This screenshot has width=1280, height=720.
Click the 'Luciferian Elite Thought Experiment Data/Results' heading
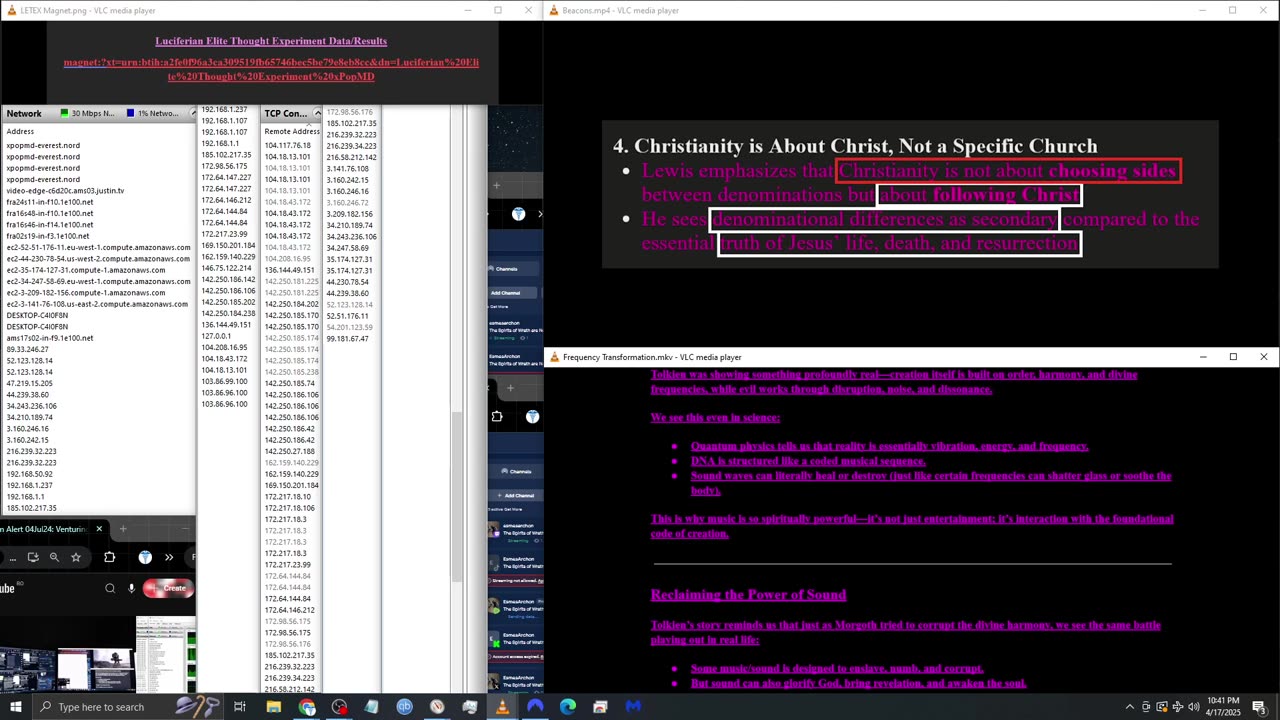(271, 41)
